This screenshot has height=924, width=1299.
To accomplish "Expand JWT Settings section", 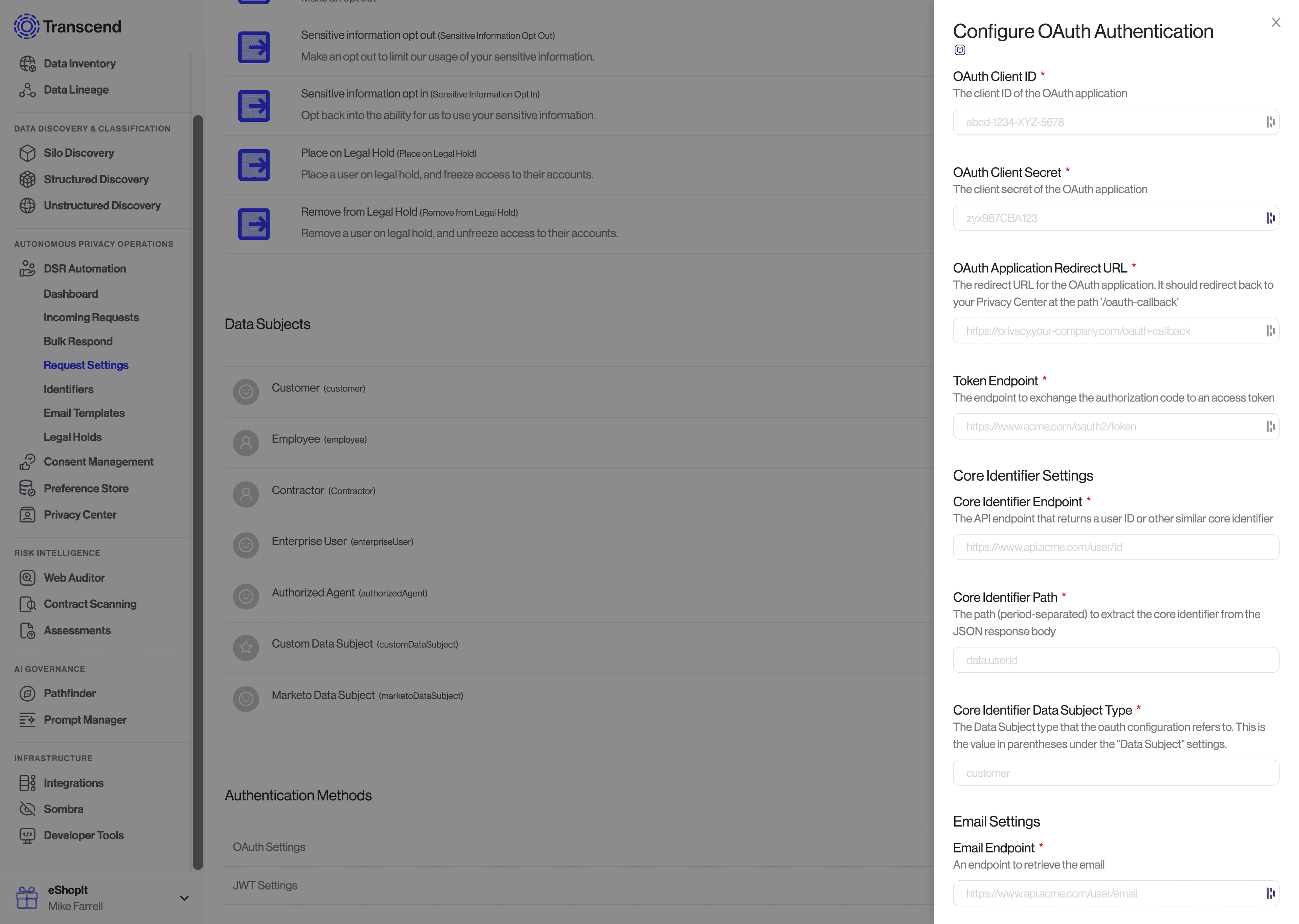I will click(x=265, y=885).
